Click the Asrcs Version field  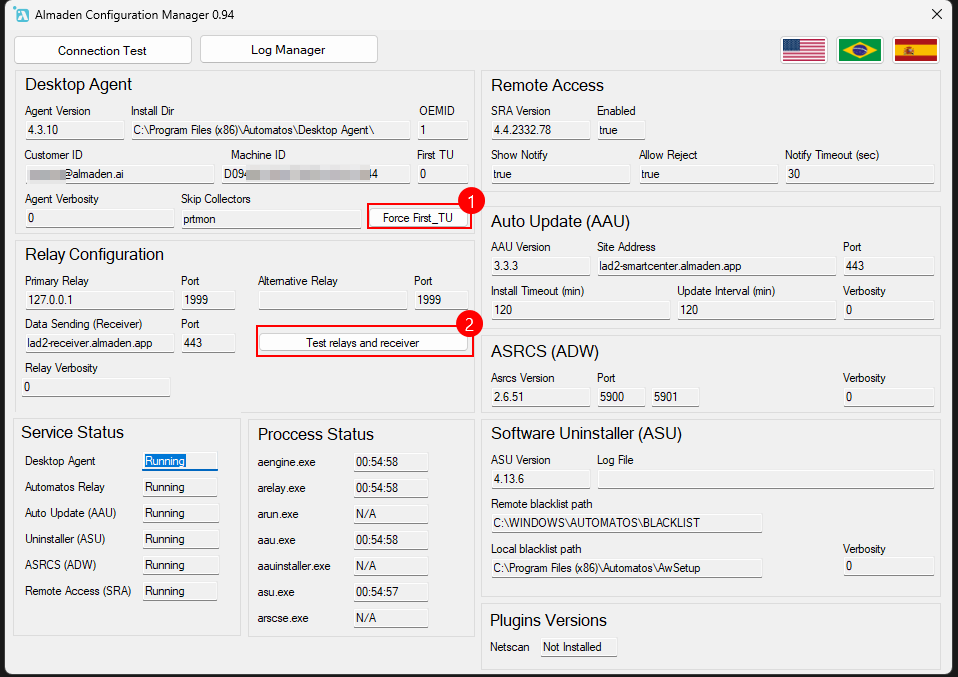541,397
